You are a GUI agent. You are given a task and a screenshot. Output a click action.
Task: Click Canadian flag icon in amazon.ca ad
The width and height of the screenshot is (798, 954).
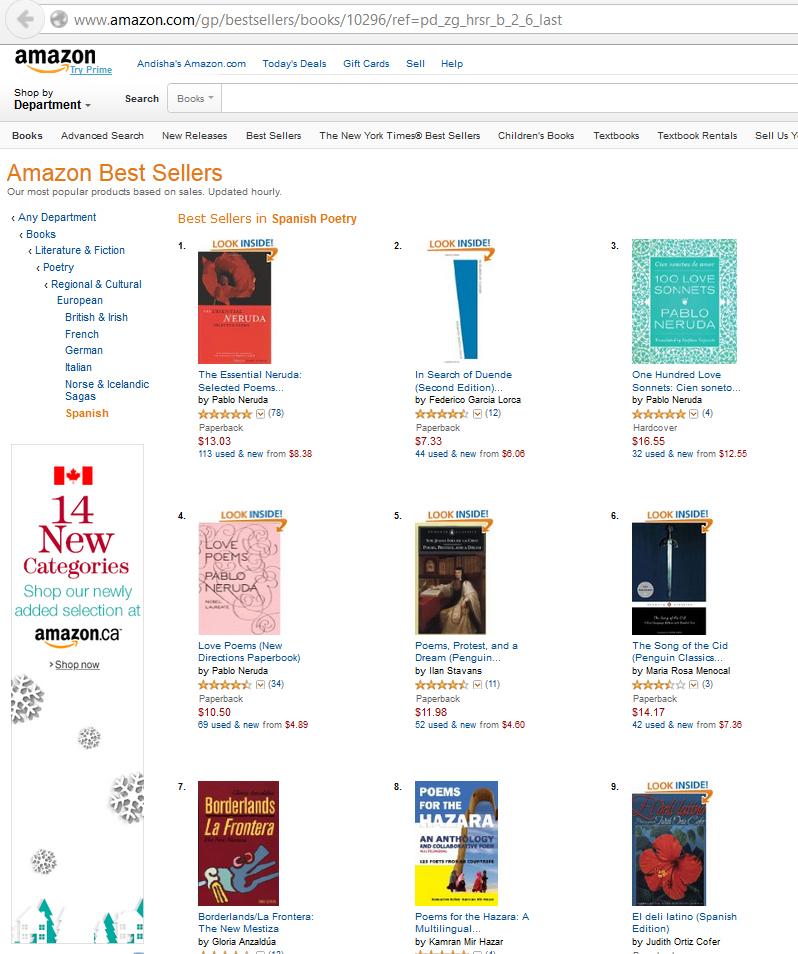coord(73,475)
